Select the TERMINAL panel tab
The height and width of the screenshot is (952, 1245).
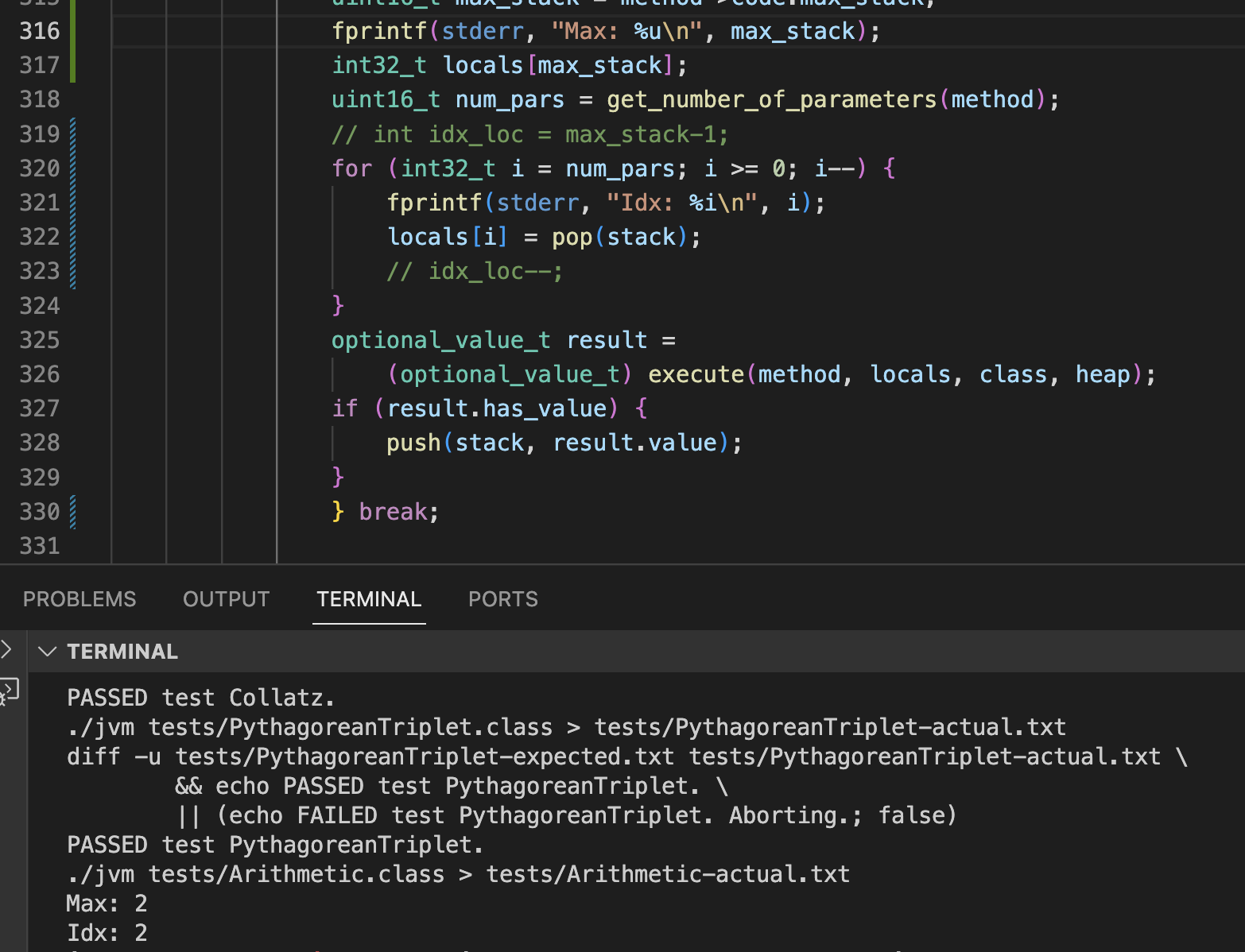(369, 599)
